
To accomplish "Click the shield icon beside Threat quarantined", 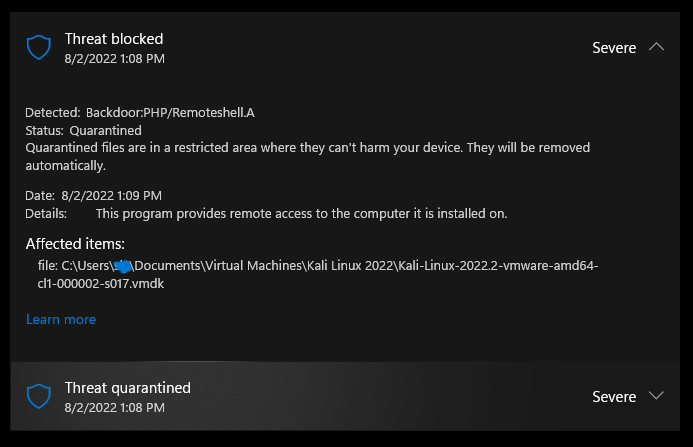I will pos(39,396).
